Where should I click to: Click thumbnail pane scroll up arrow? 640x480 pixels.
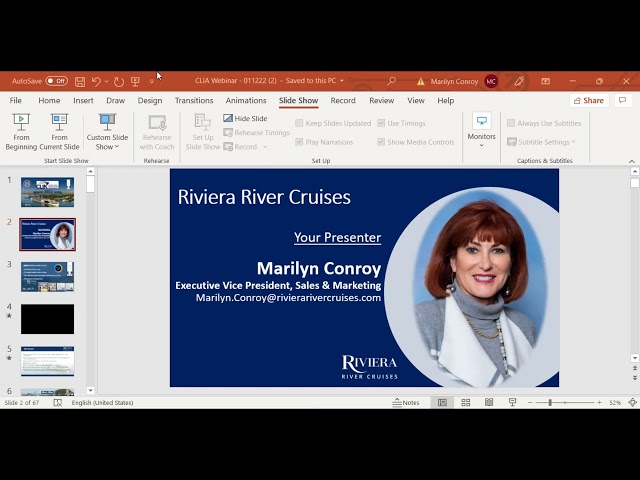point(90,171)
